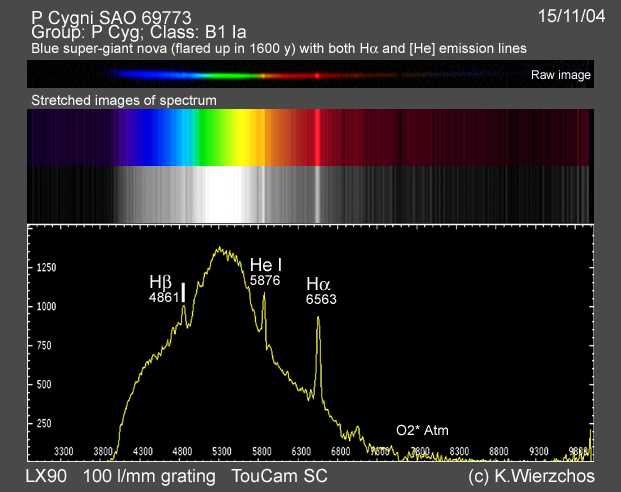Click the 'LX90' equipment label

click(x=46, y=476)
